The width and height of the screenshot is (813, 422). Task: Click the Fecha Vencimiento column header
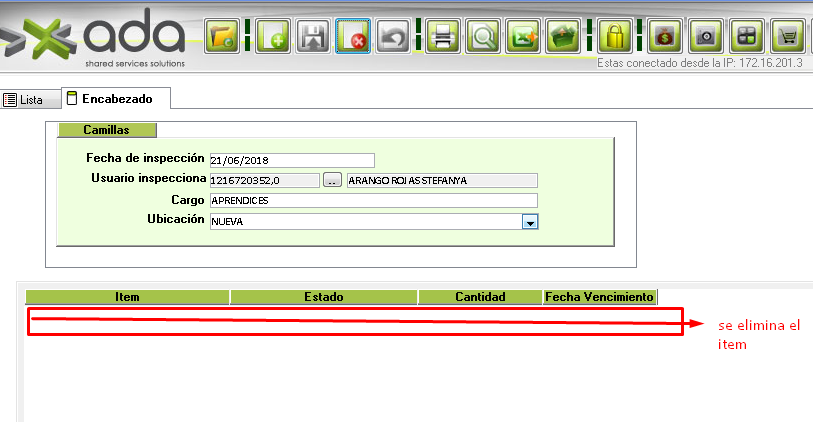click(599, 297)
